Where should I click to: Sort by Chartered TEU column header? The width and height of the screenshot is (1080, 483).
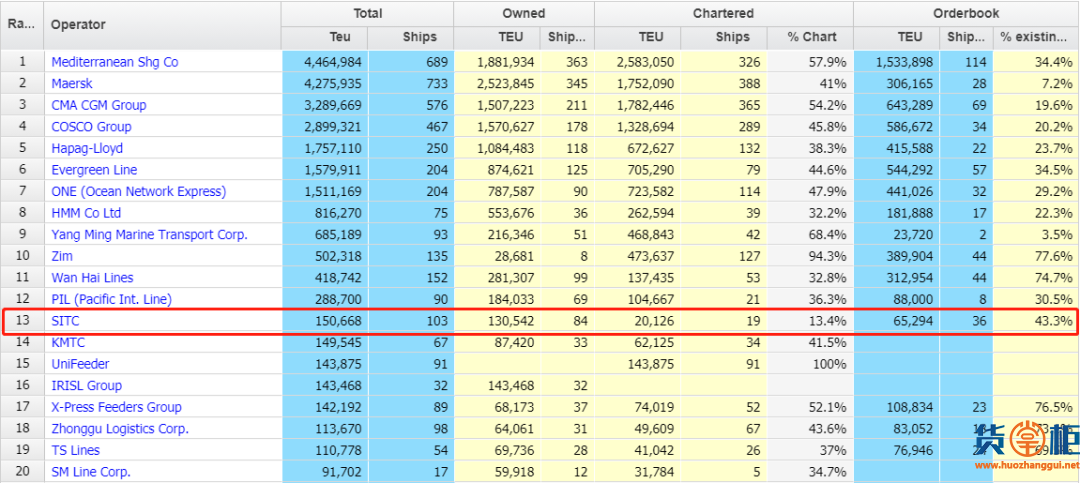637,37
